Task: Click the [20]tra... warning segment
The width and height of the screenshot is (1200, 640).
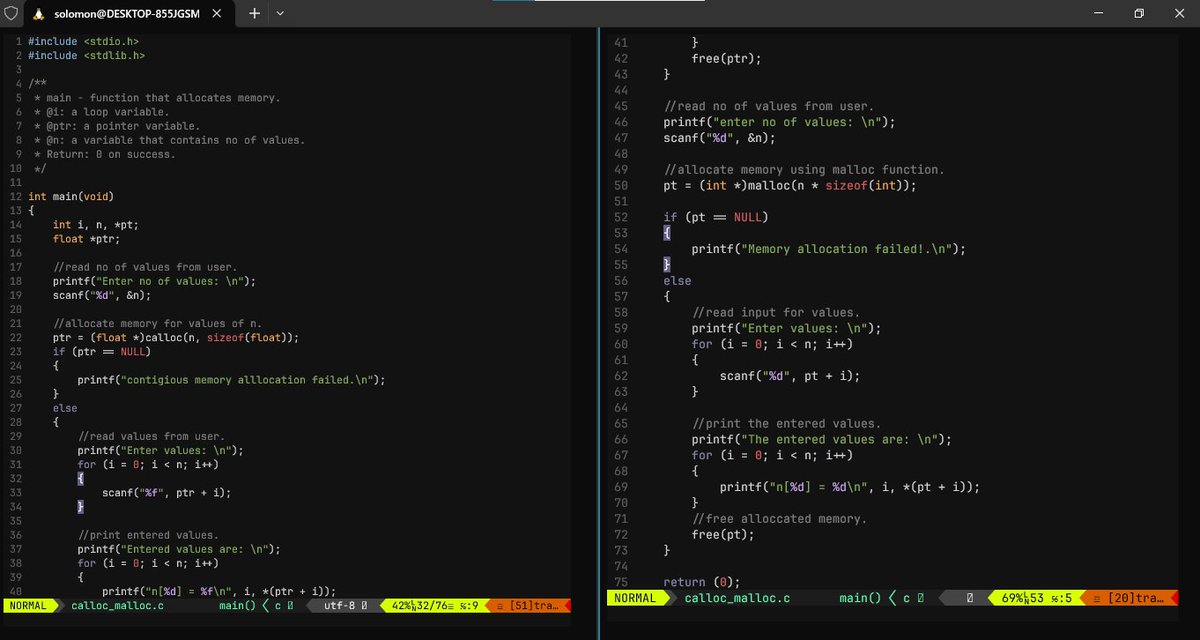Action: (1129, 598)
